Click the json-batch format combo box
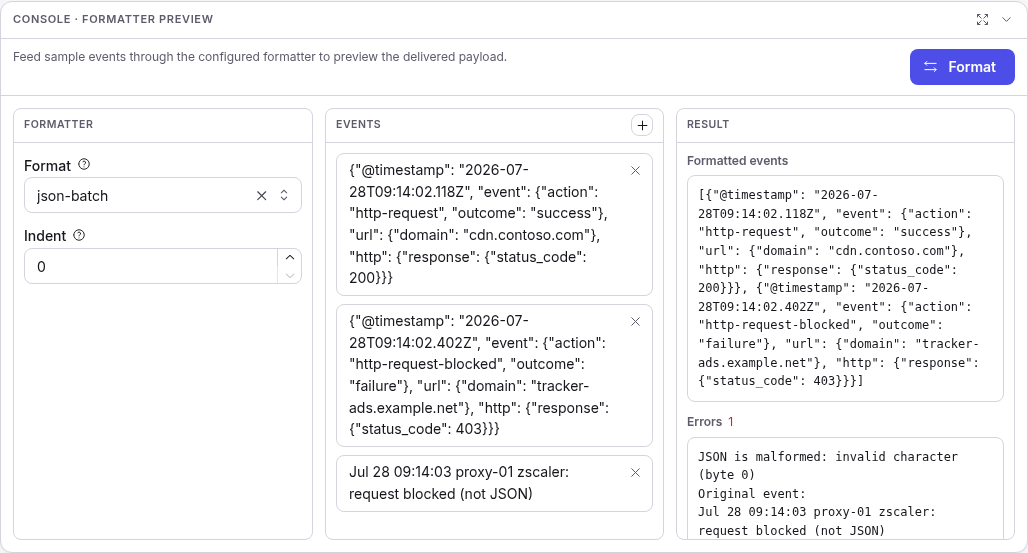Image resolution: width=1028 pixels, height=553 pixels. point(163,195)
